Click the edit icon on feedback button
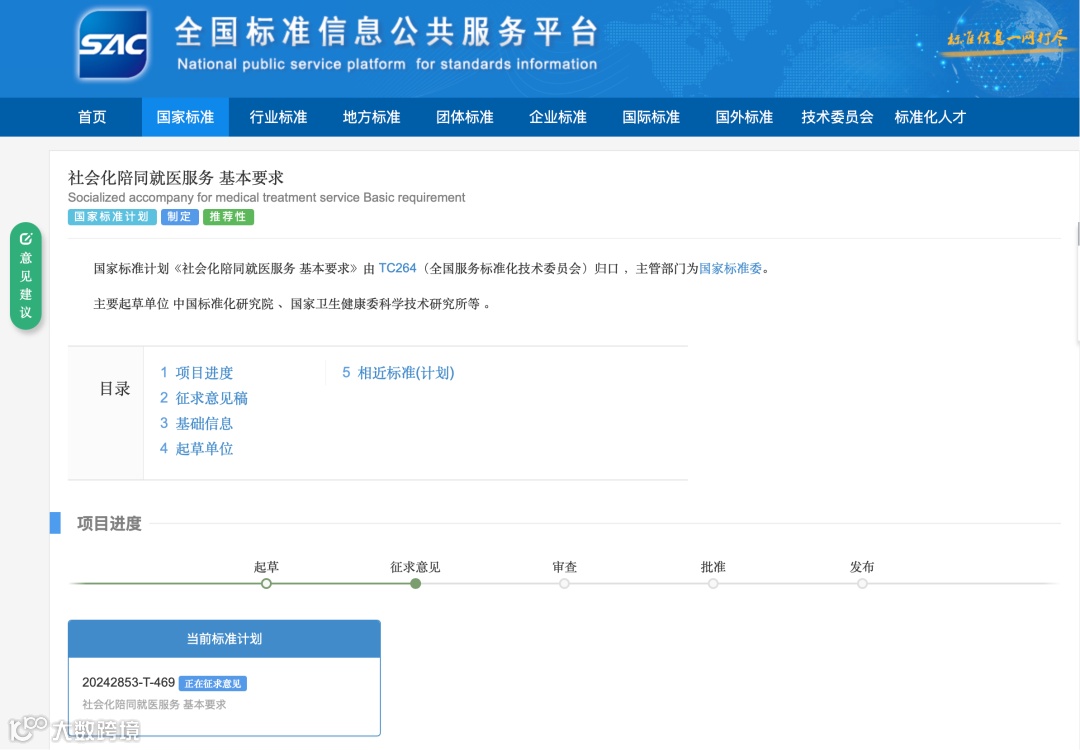 point(26,239)
